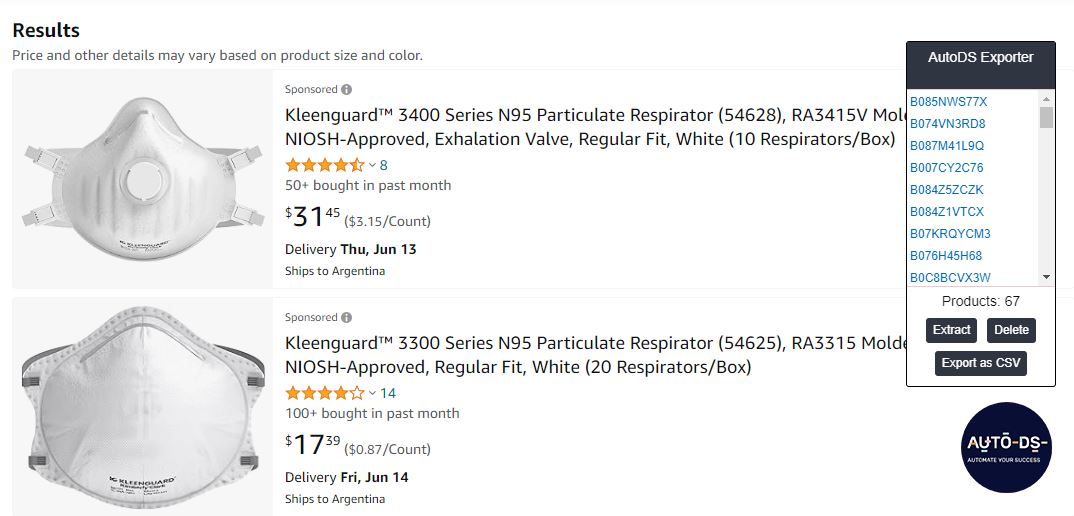The height and width of the screenshot is (516, 1074).
Task: Click the AutoDS round logo icon
Action: [1006, 447]
